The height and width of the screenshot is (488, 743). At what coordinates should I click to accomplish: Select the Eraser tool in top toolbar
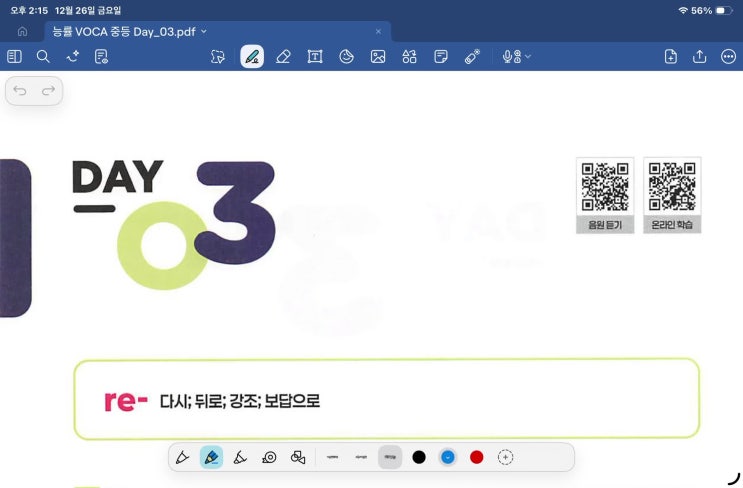[283, 57]
